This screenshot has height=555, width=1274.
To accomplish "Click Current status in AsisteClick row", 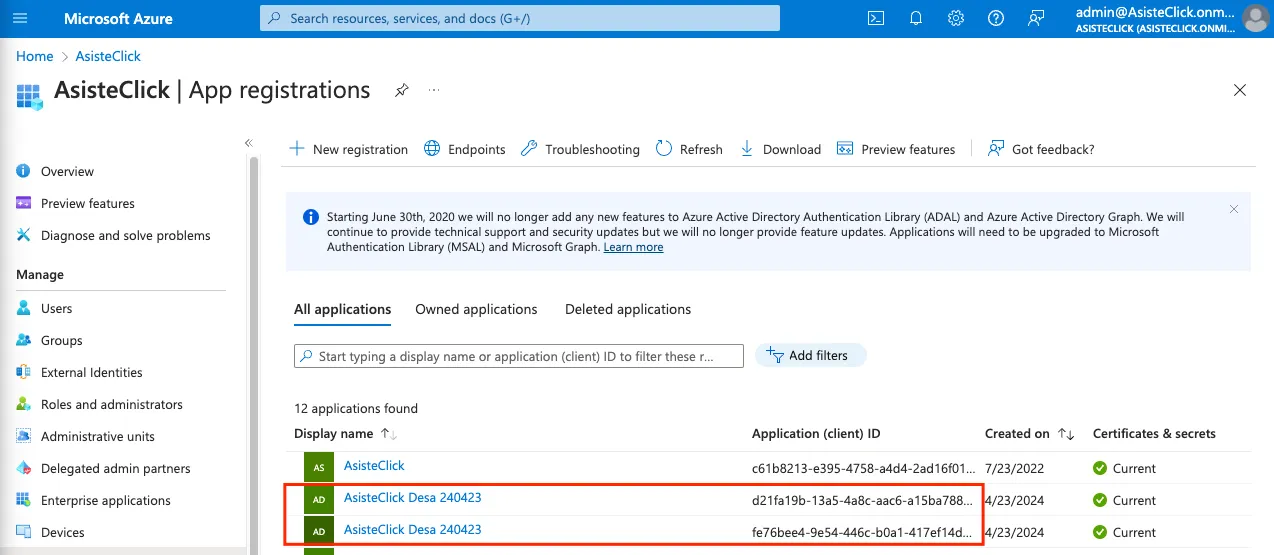I will 1124,468.
